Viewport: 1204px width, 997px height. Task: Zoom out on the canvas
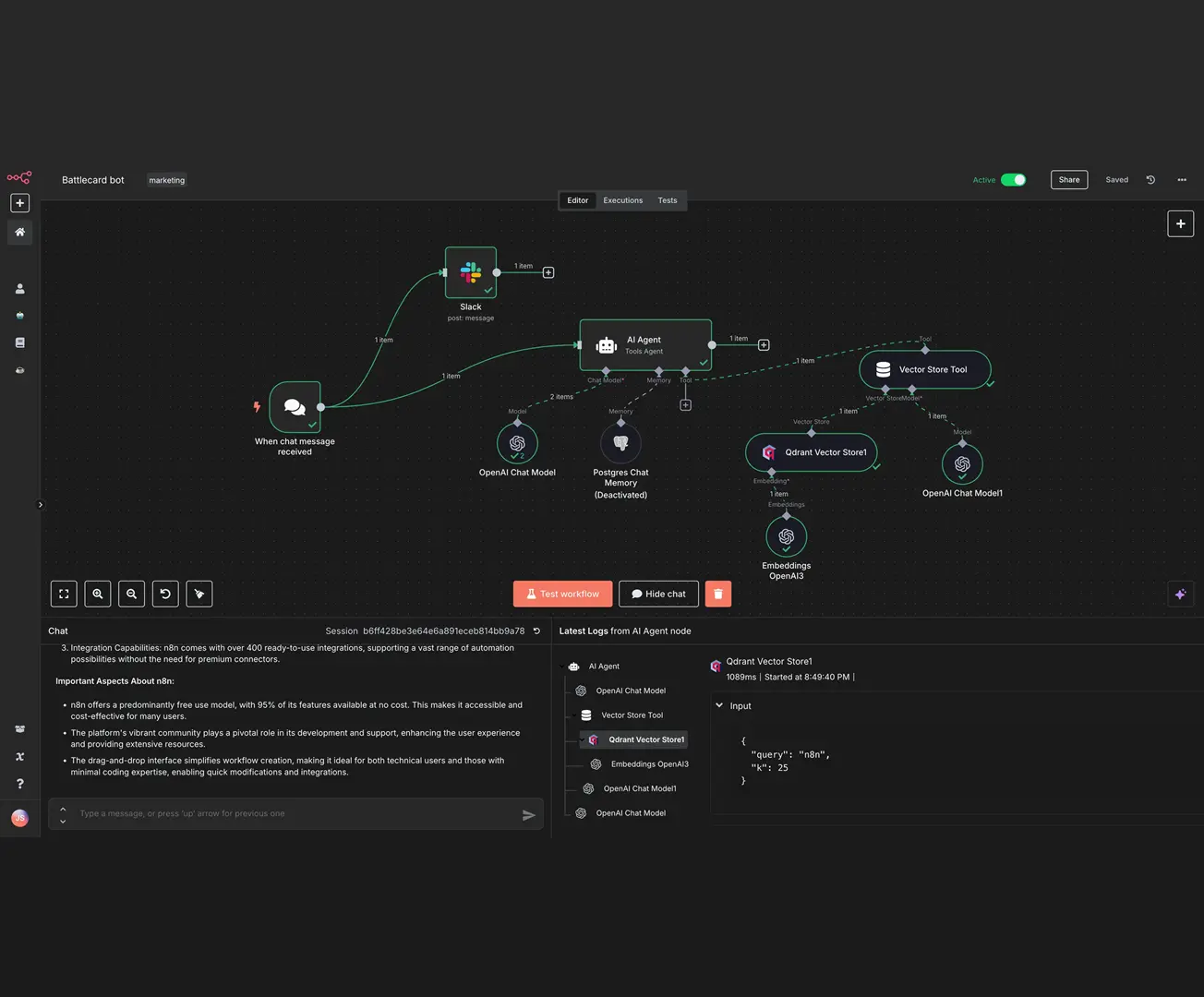132,594
